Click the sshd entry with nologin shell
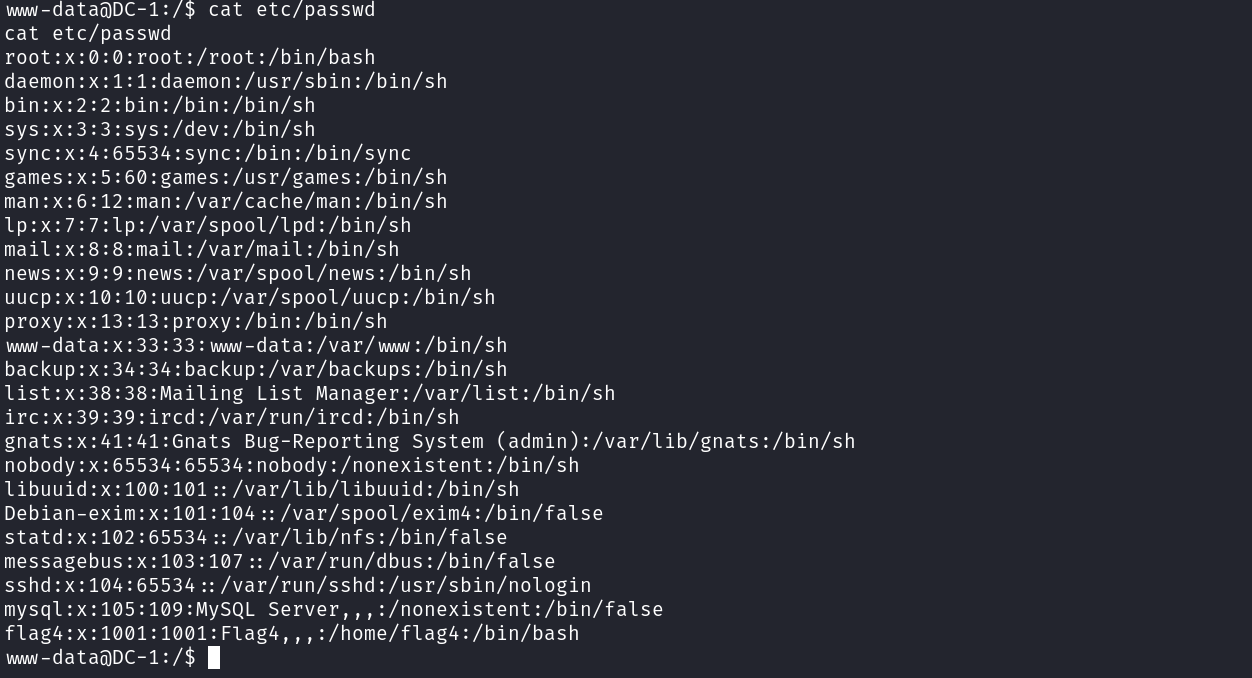The image size is (1252, 678). click(x=297, y=586)
